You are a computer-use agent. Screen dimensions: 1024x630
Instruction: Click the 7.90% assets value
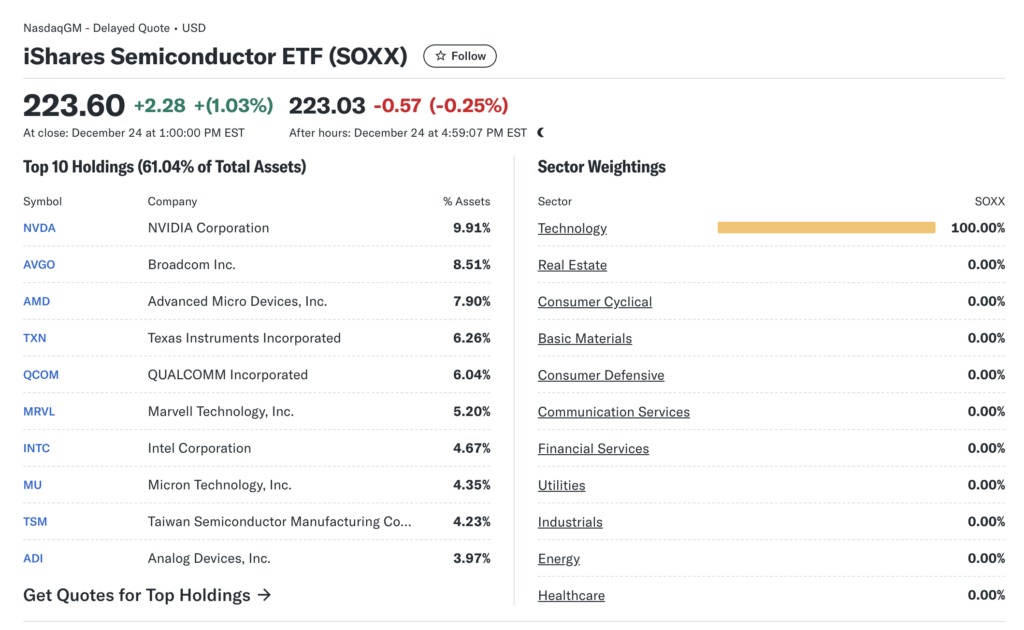pos(472,301)
